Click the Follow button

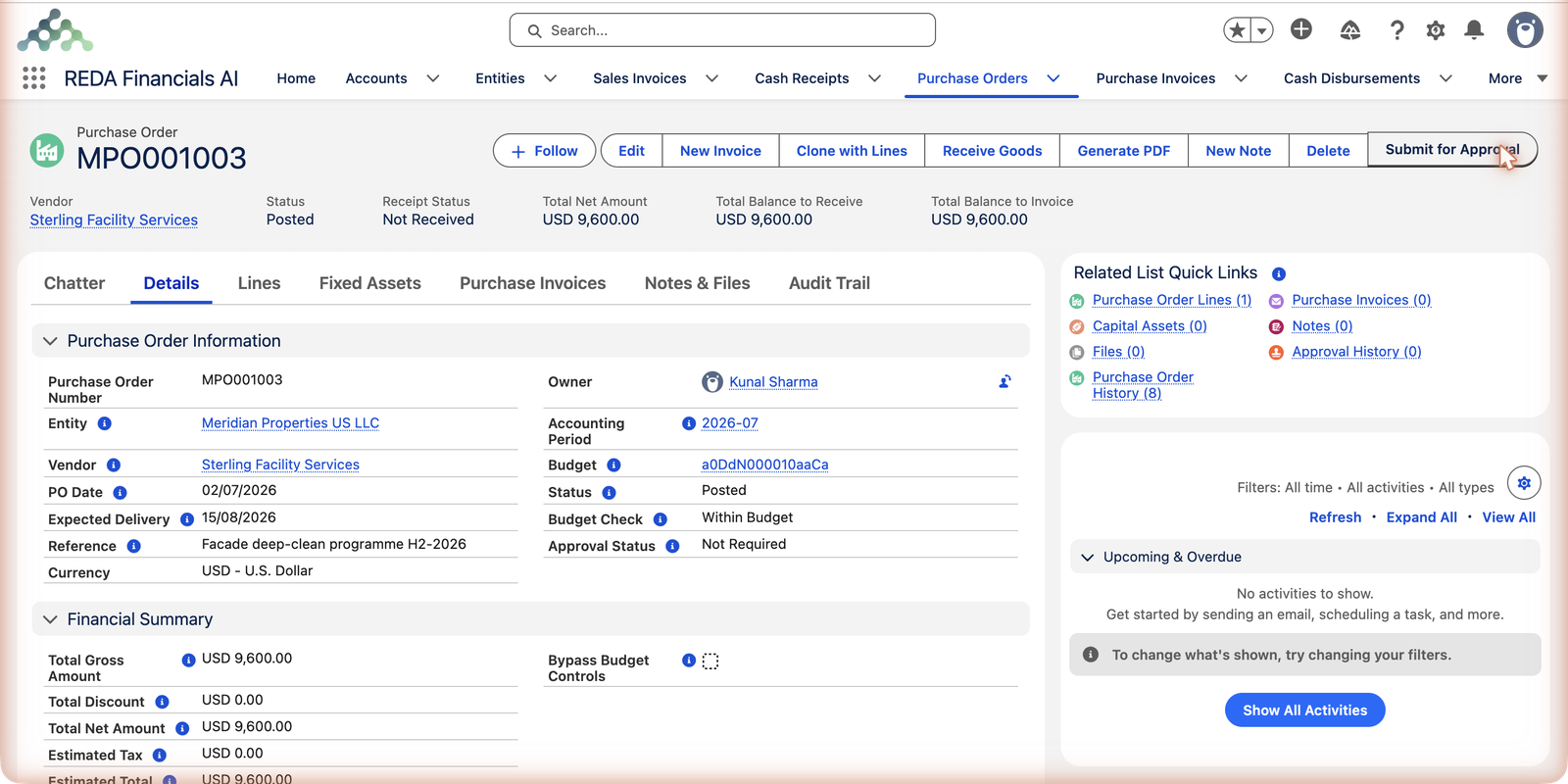544,151
